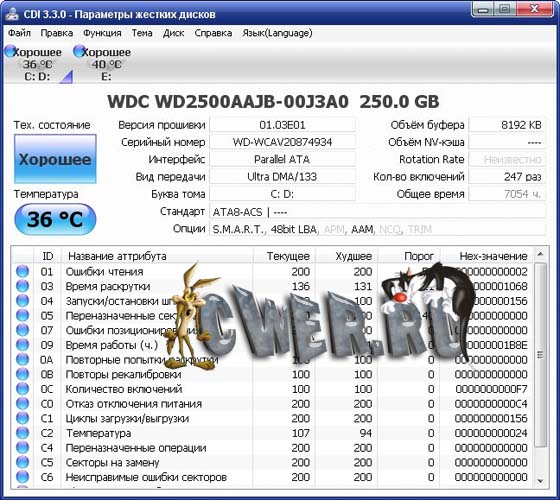560x500 pixels.
Task: Click status icon of attribute C4 row
Action: point(22,448)
